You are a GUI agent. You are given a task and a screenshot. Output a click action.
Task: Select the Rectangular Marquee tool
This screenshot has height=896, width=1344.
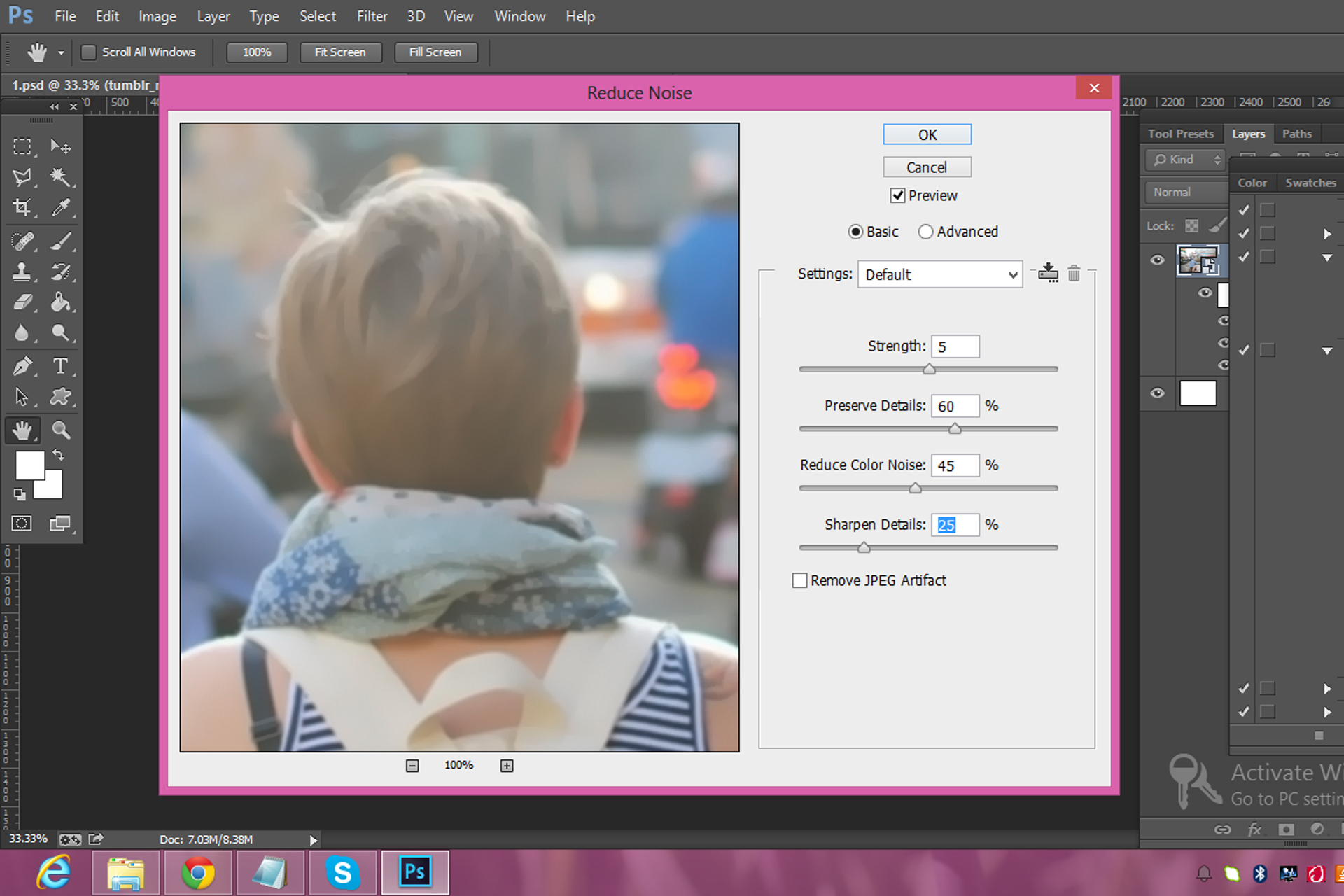(22, 146)
